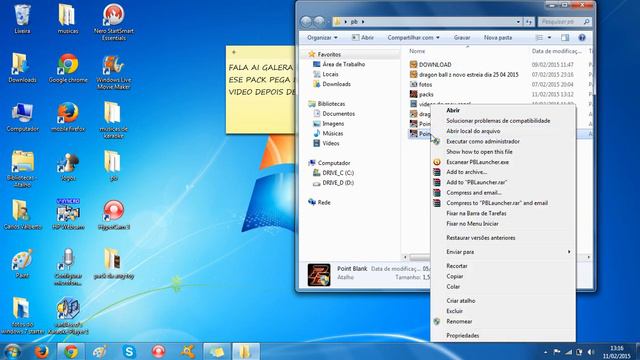Select Renomear in the context menu
The image size is (640, 360).
(503, 322)
